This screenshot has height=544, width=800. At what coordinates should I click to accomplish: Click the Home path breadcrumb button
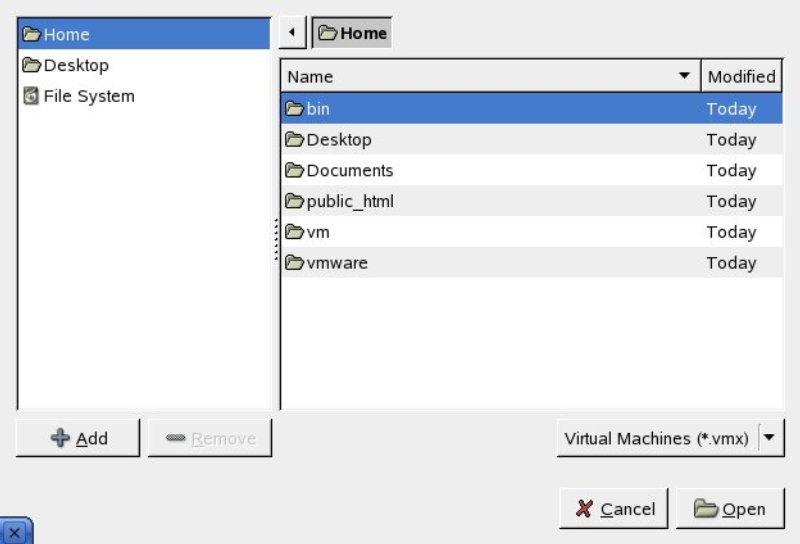(x=352, y=33)
